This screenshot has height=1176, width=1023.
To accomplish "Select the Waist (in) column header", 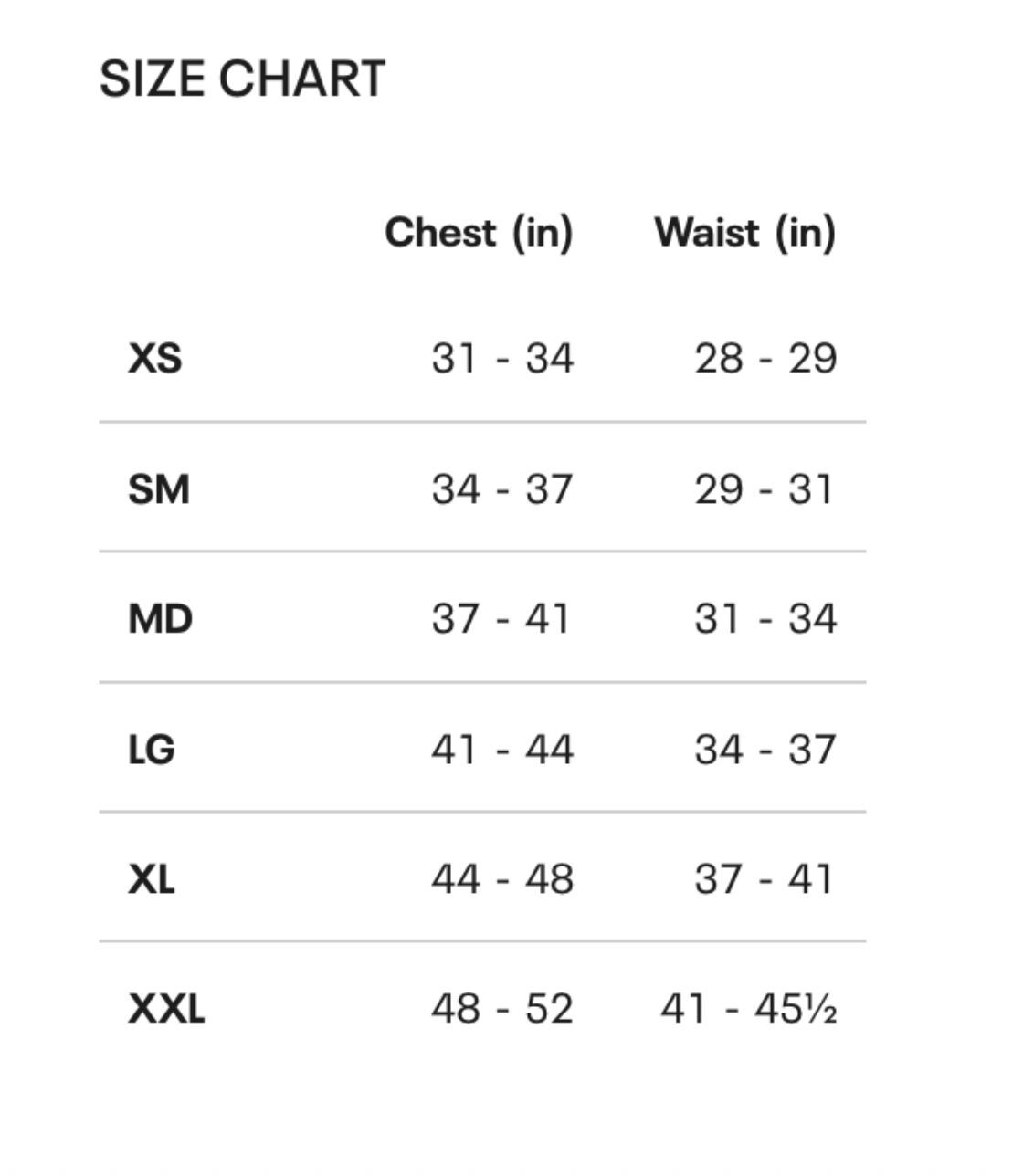I will pos(745,233).
